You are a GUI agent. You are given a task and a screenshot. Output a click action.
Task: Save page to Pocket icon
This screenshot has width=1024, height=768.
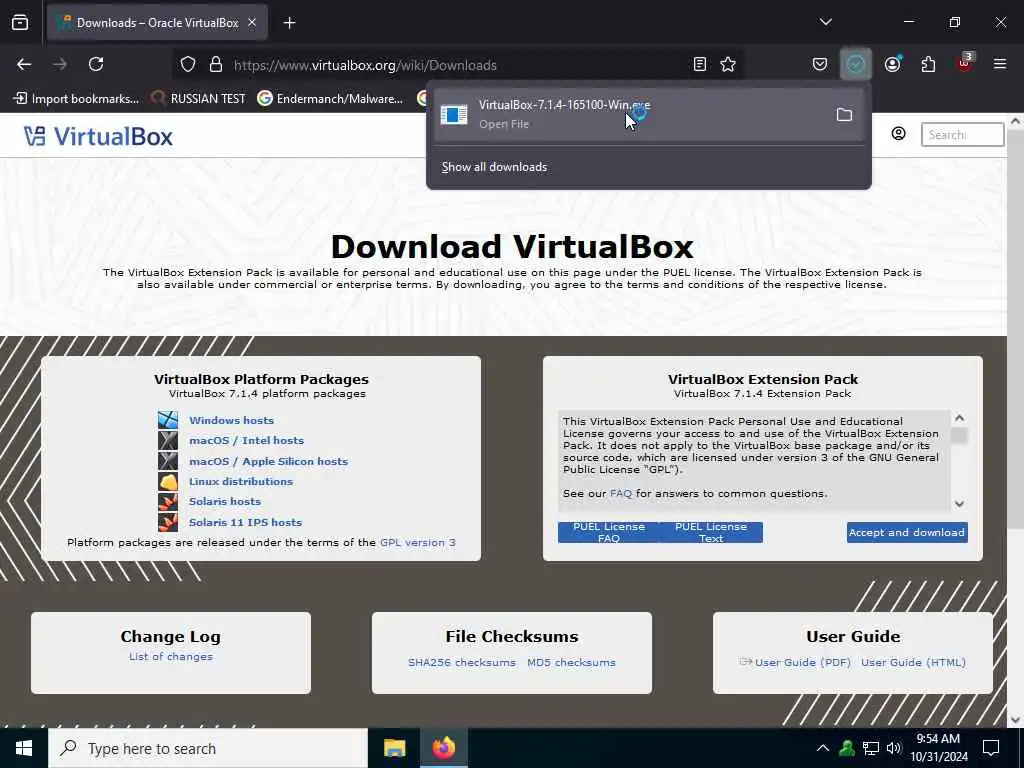[x=820, y=65]
